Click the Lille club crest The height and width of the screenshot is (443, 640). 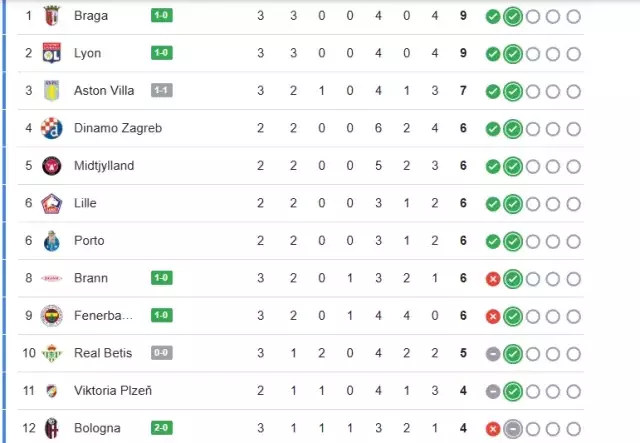pos(52,203)
